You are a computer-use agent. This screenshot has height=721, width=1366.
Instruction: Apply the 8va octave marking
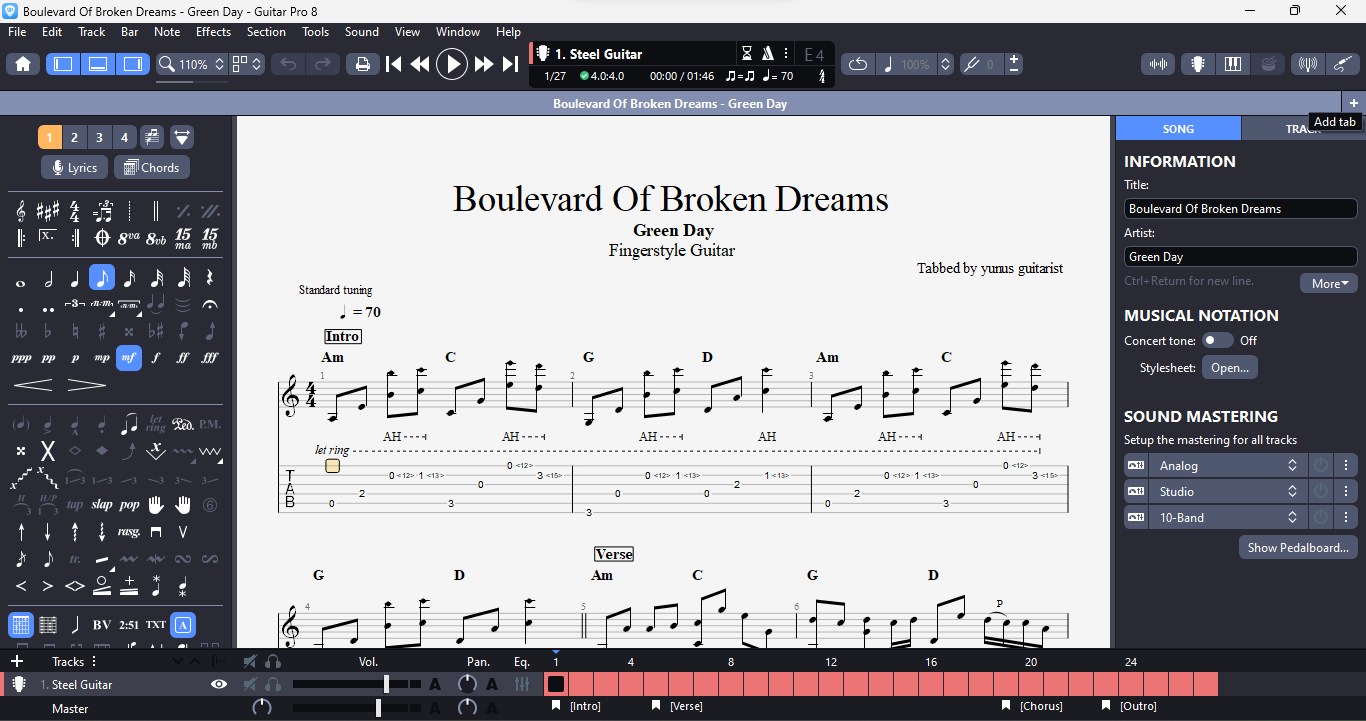pos(129,238)
